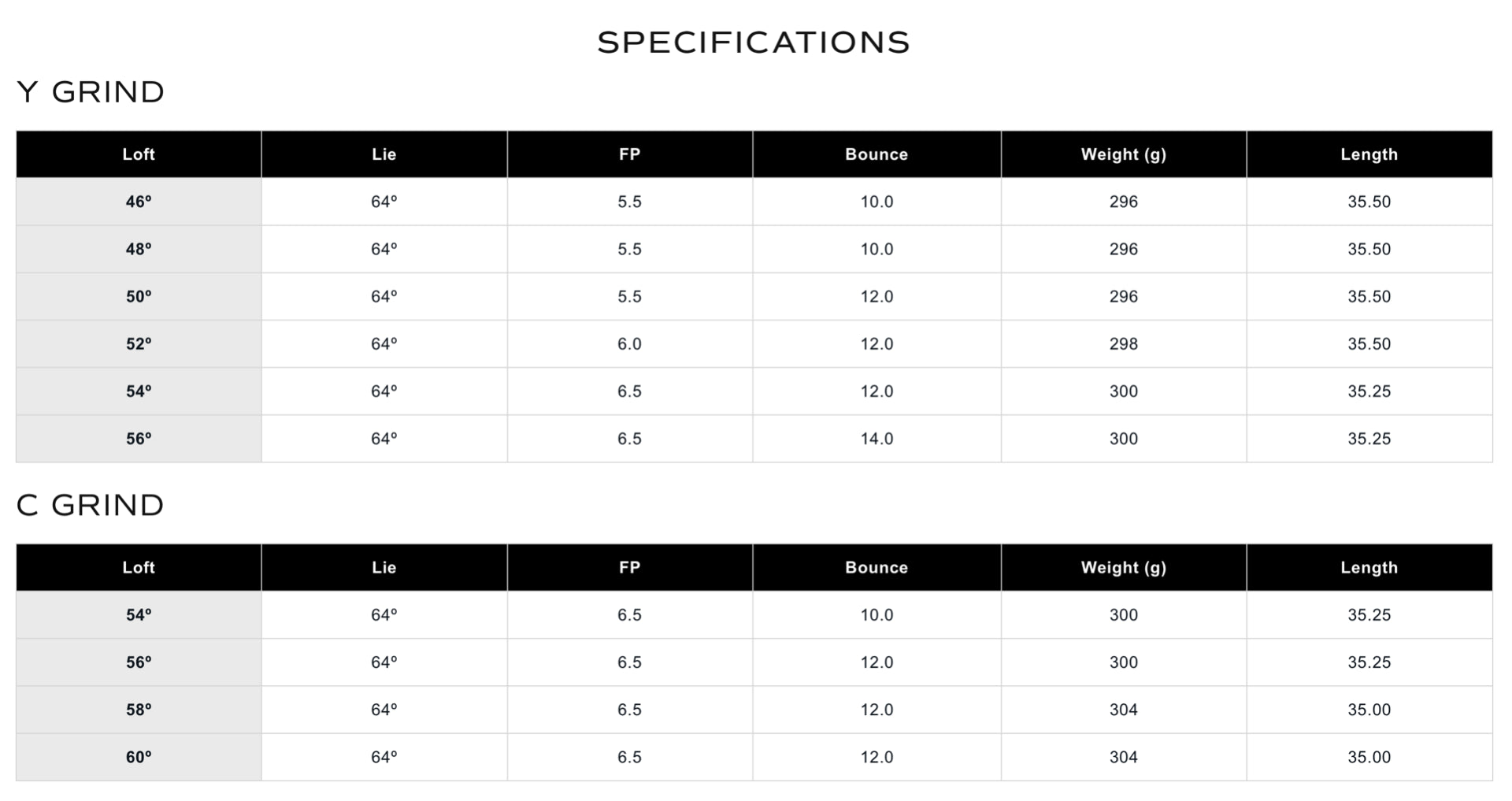Click the 14.0 bounce value
The height and width of the screenshot is (801, 1512).
(x=876, y=439)
